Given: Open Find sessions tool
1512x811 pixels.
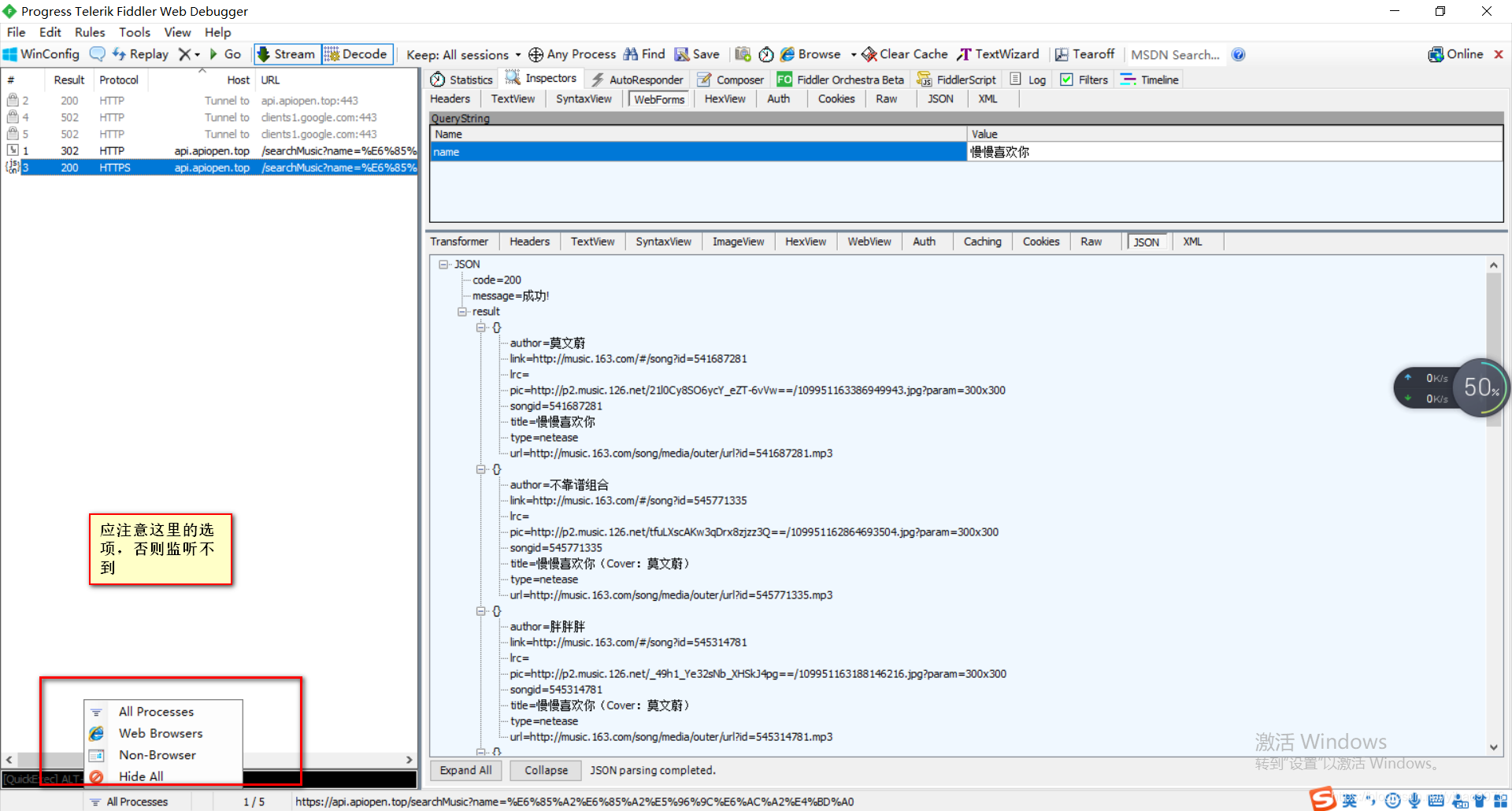Looking at the screenshot, I should click(644, 54).
